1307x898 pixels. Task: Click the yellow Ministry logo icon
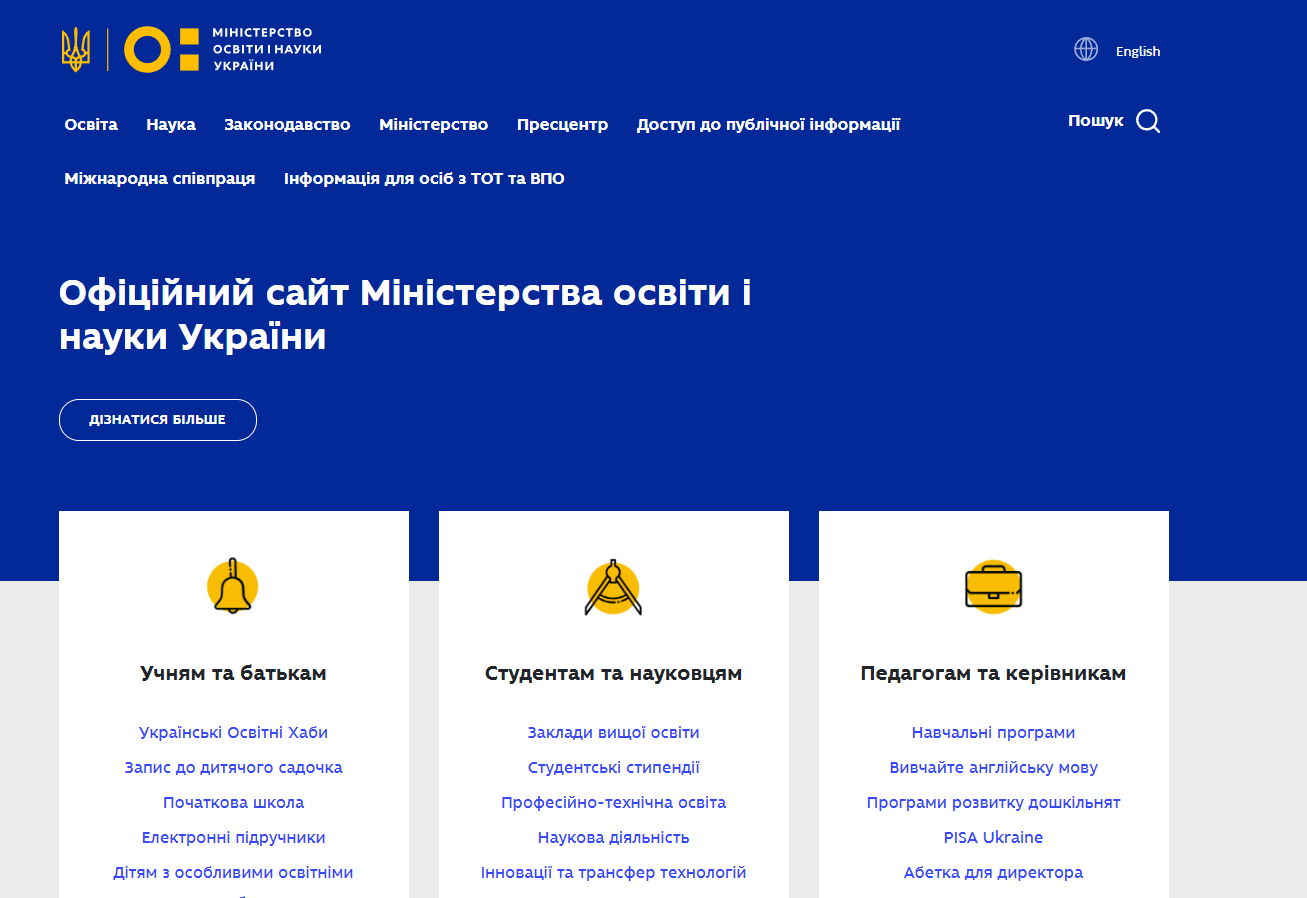[x=162, y=49]
